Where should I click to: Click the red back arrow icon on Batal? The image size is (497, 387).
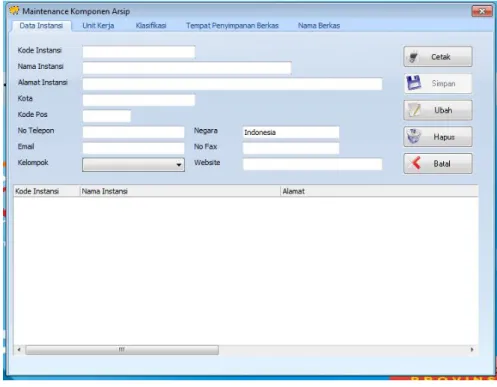[x=416, y=163]
